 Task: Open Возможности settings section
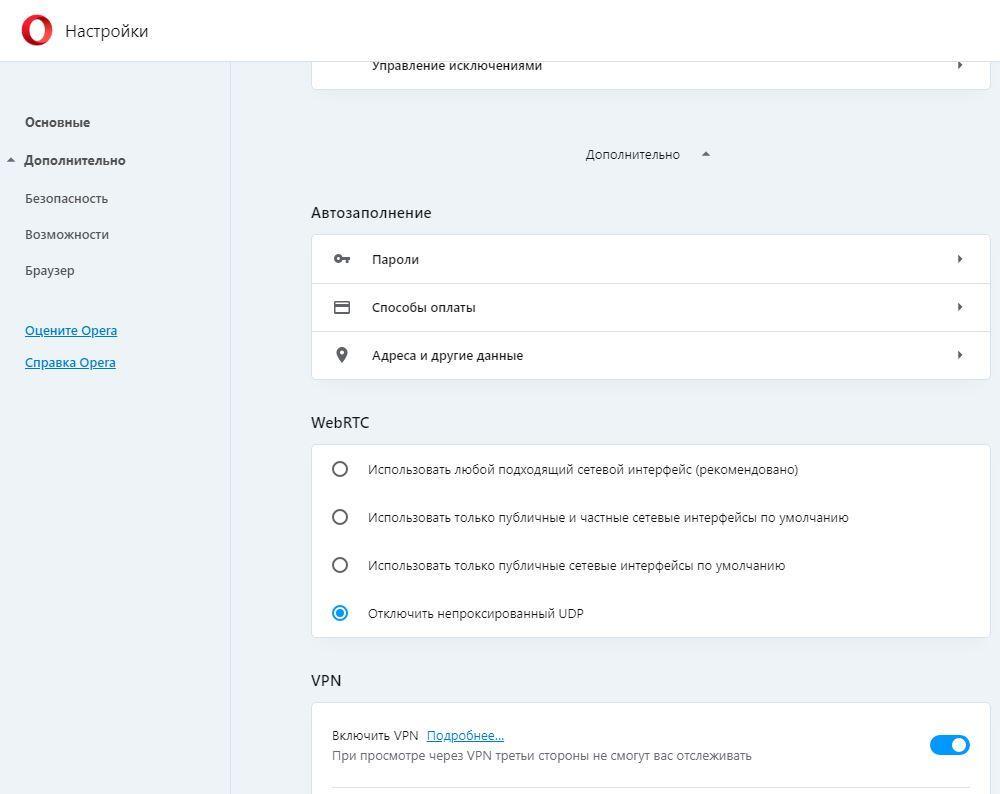coord(67,234)
